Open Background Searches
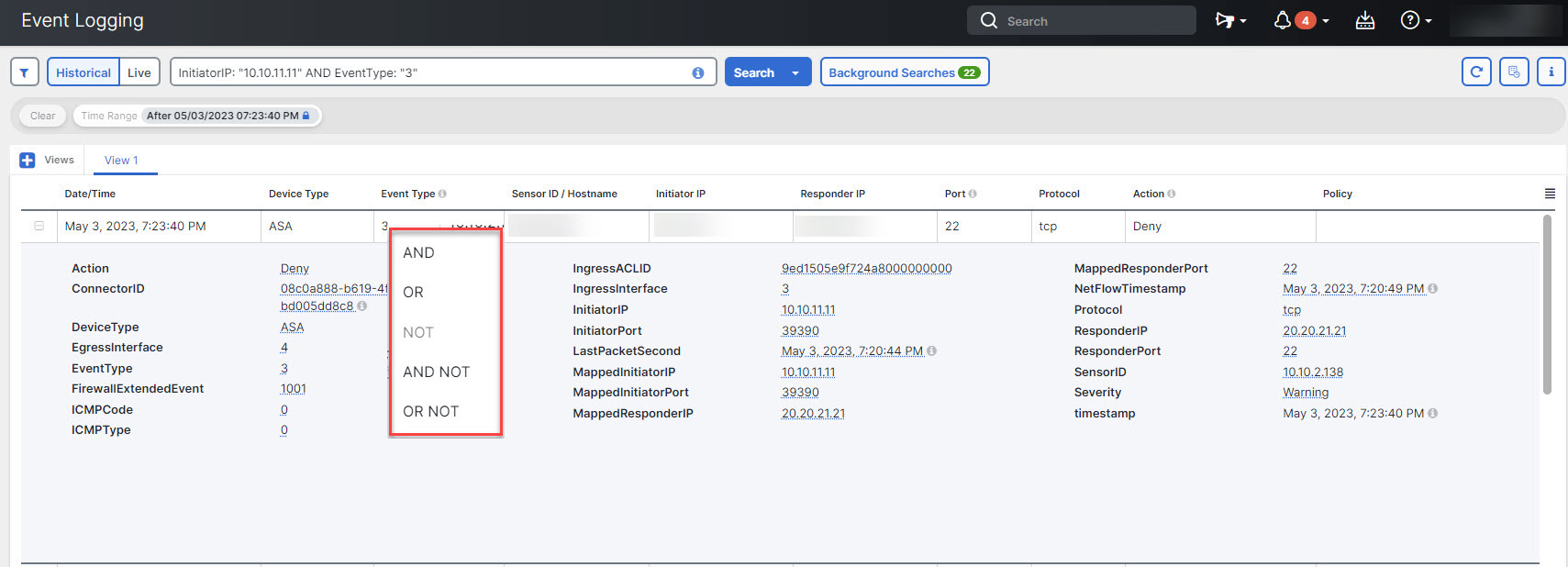The image size is (1568, 567). point(904,72)
